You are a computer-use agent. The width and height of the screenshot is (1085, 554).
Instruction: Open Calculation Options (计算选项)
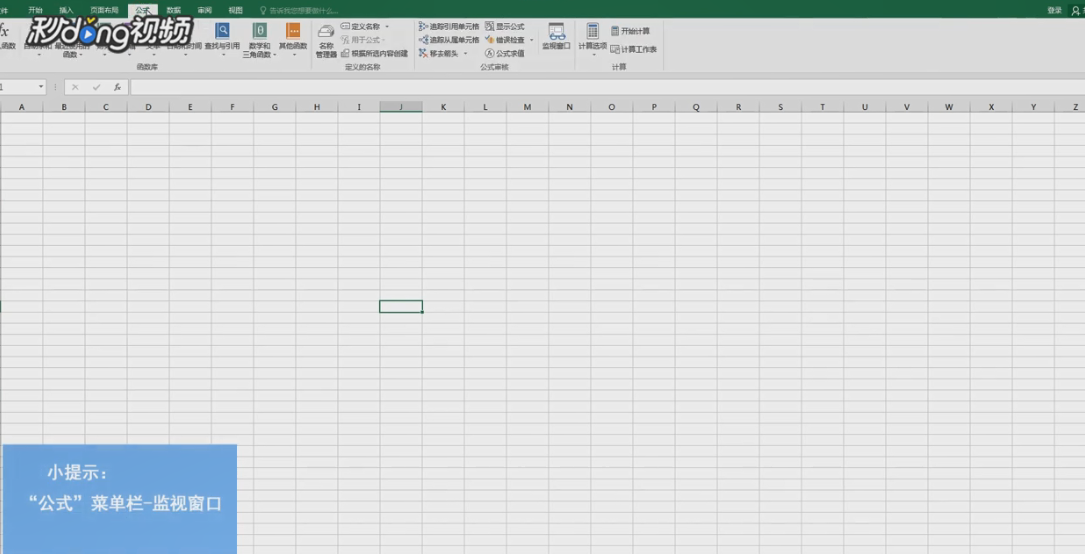(593, 39)
